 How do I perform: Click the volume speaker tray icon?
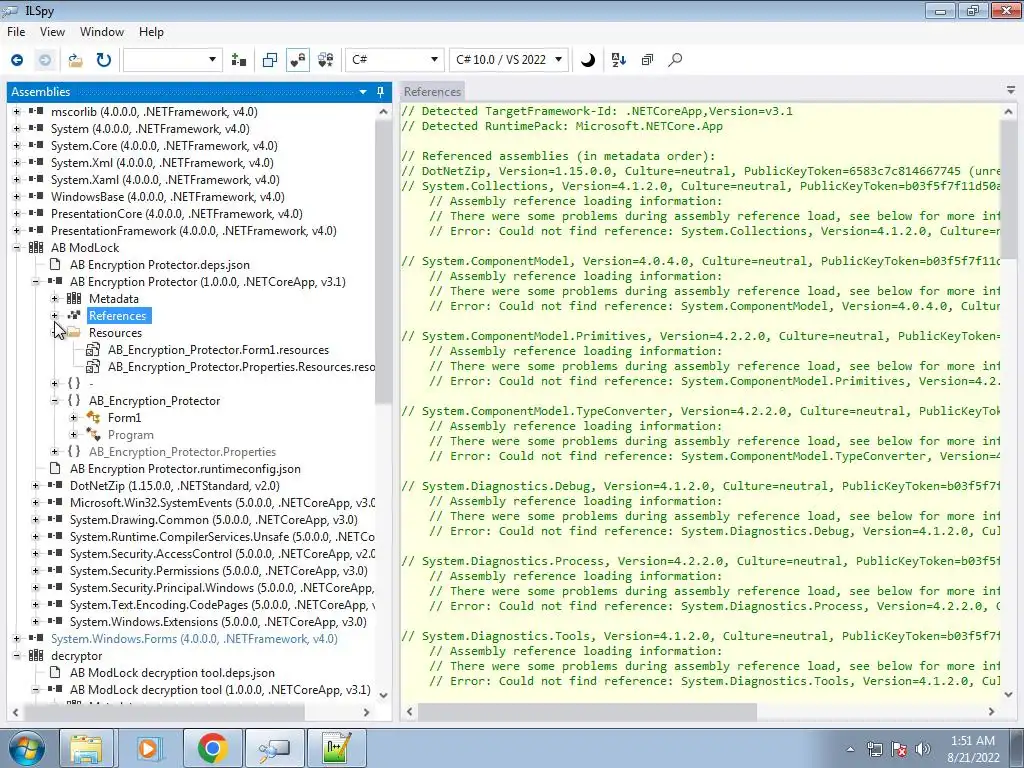[923, 749]
